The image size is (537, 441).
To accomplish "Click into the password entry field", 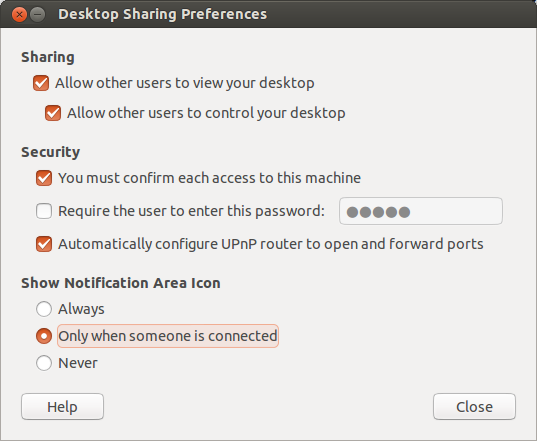I will click(x=421, y=211).
